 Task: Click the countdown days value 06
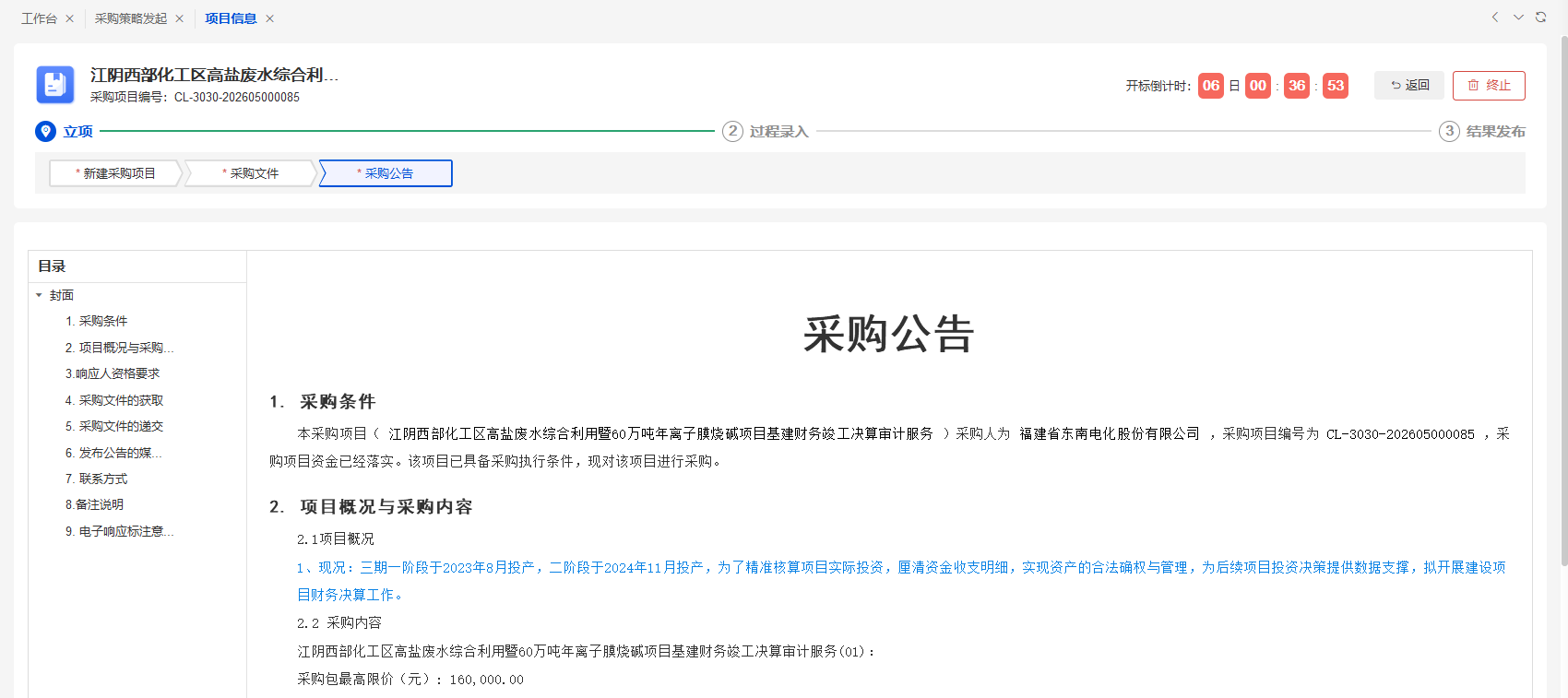pos(1211,86)
